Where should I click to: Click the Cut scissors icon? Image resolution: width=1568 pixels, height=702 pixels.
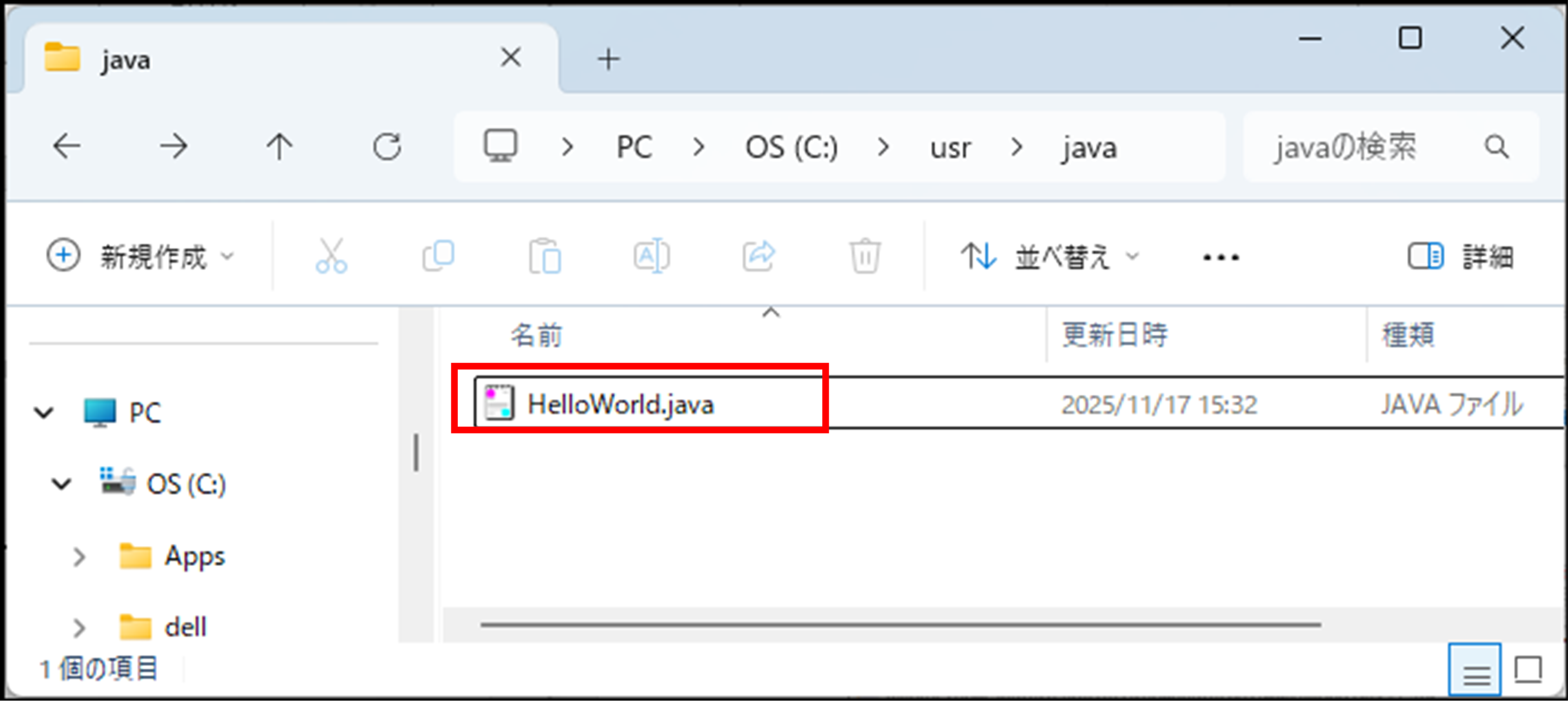331,255
